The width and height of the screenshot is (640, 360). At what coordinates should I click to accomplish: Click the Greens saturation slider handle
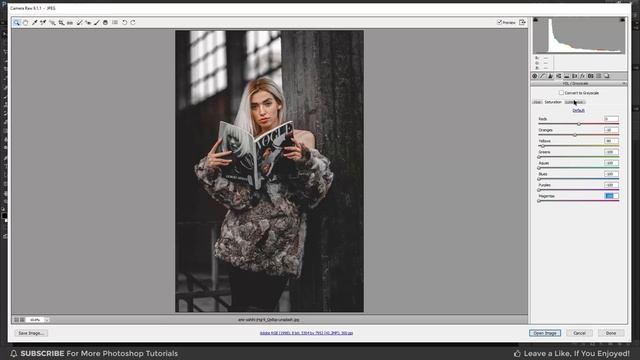pos(539,157)
